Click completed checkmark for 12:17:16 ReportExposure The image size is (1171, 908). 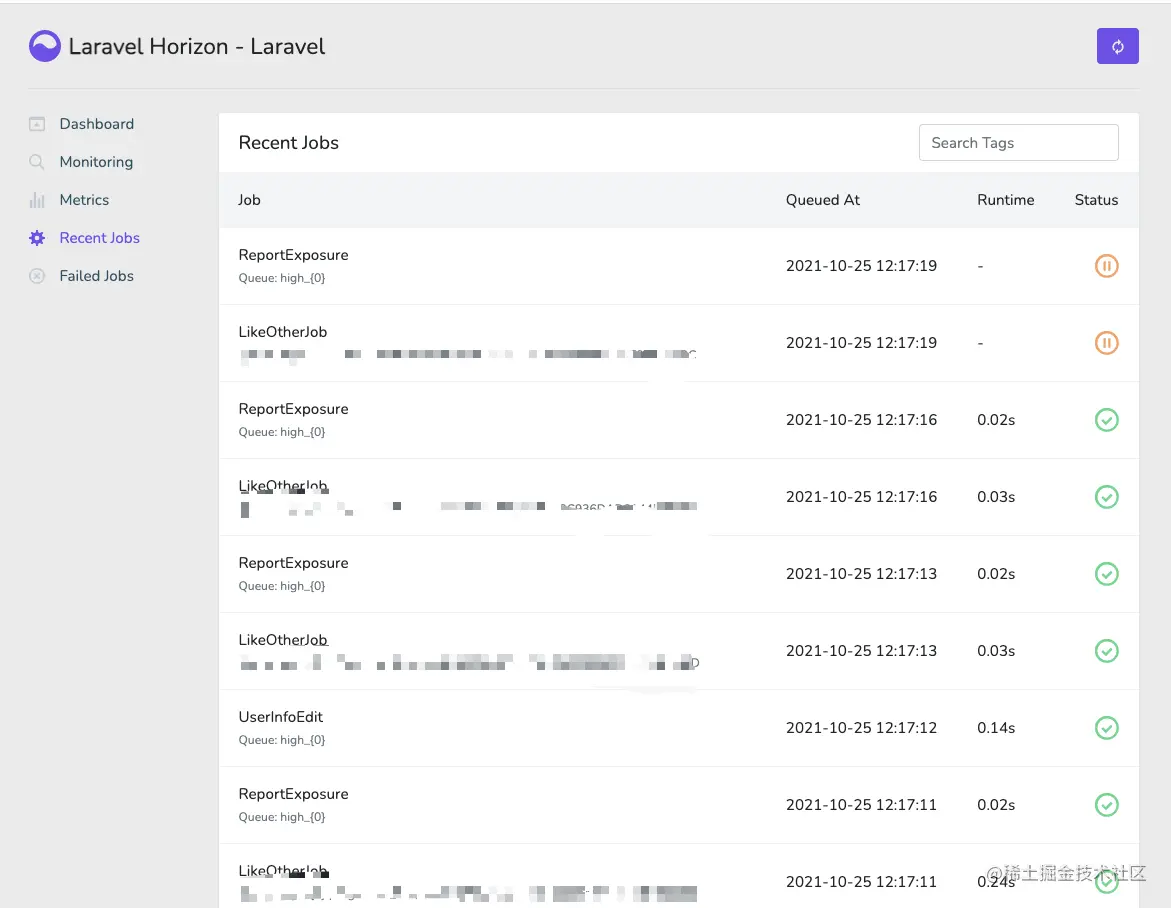(1106, 420)
